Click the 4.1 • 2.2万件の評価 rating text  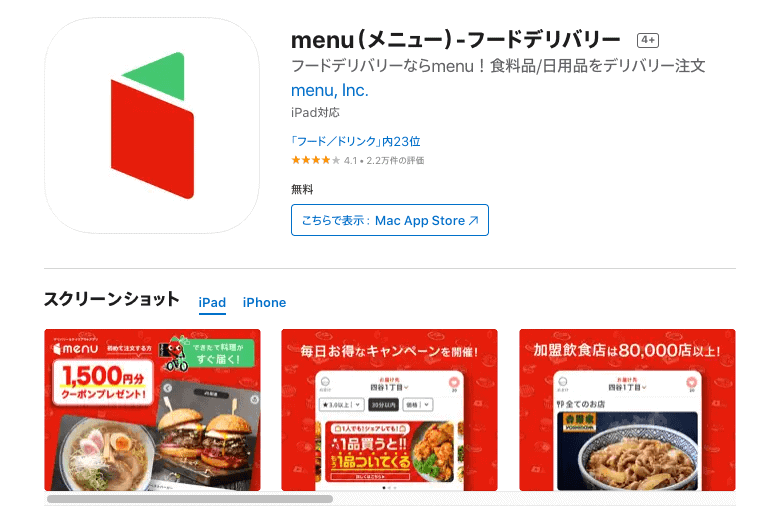(x=384, y=160)
